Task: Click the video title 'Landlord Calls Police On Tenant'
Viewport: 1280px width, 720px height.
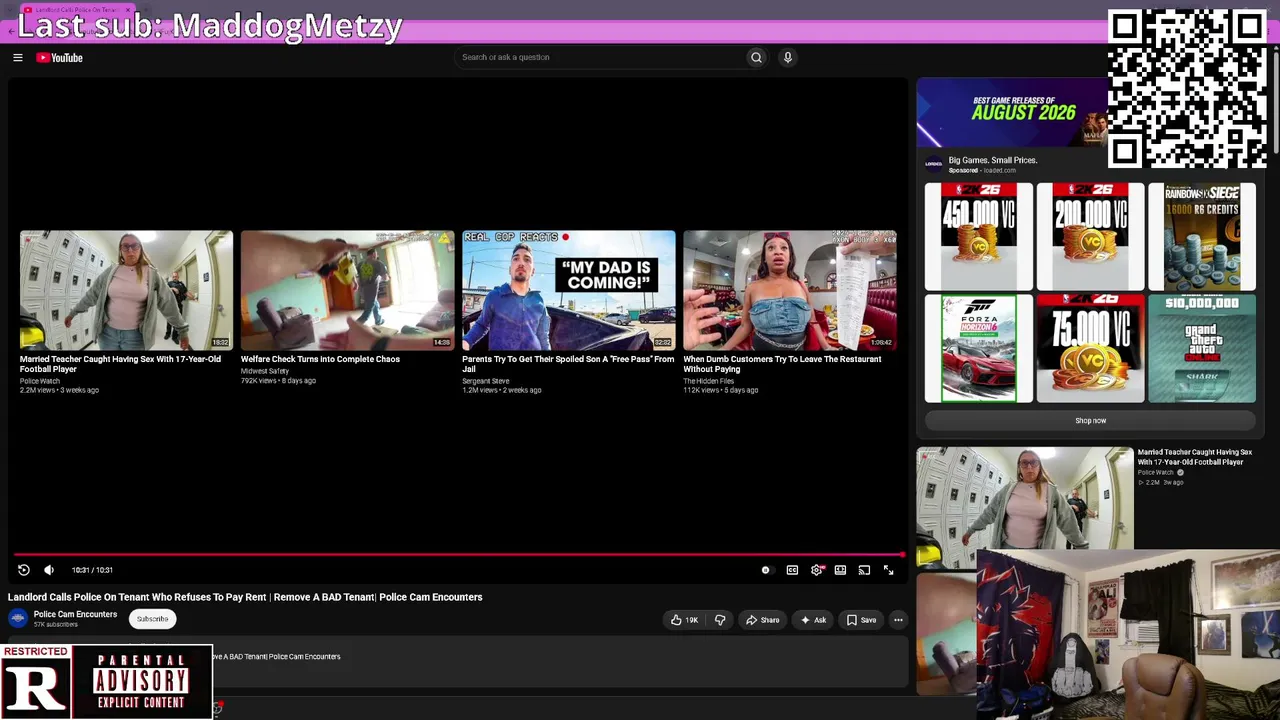Action: point(245,597)
